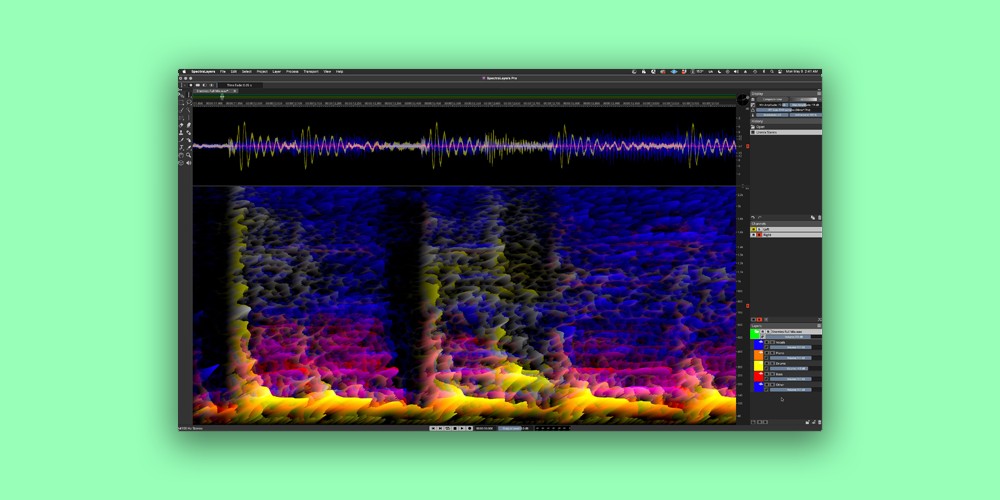
Task: Open the Help menu
Action: point(339,71)
